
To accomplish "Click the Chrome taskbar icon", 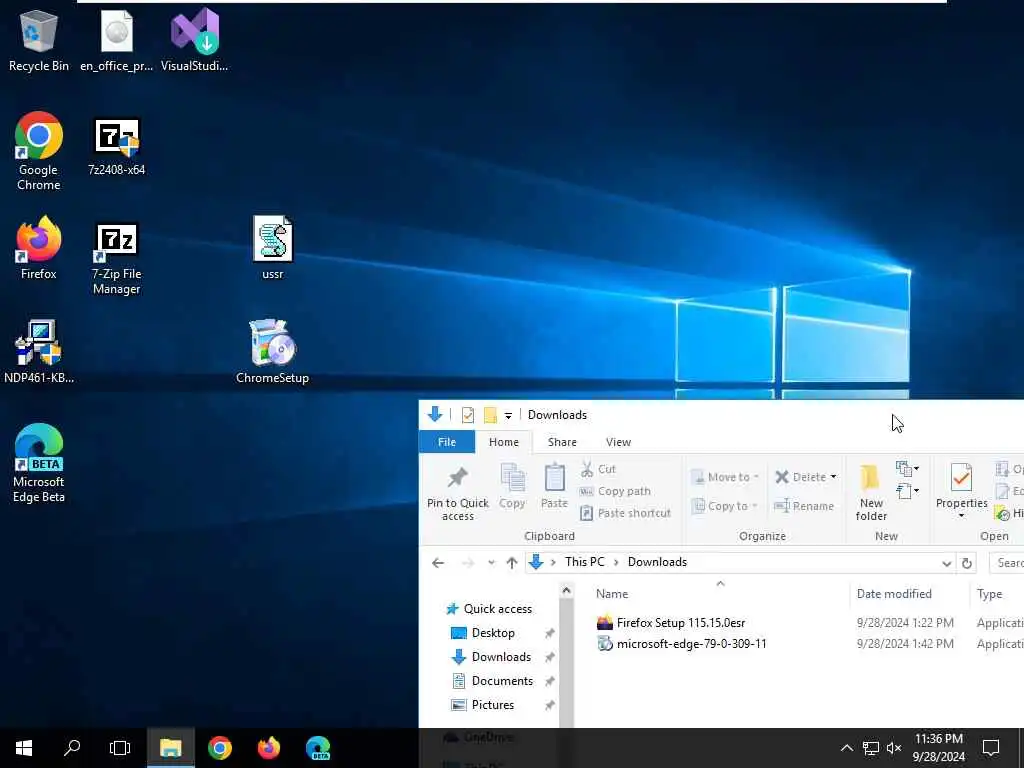I will pos(219,748).
